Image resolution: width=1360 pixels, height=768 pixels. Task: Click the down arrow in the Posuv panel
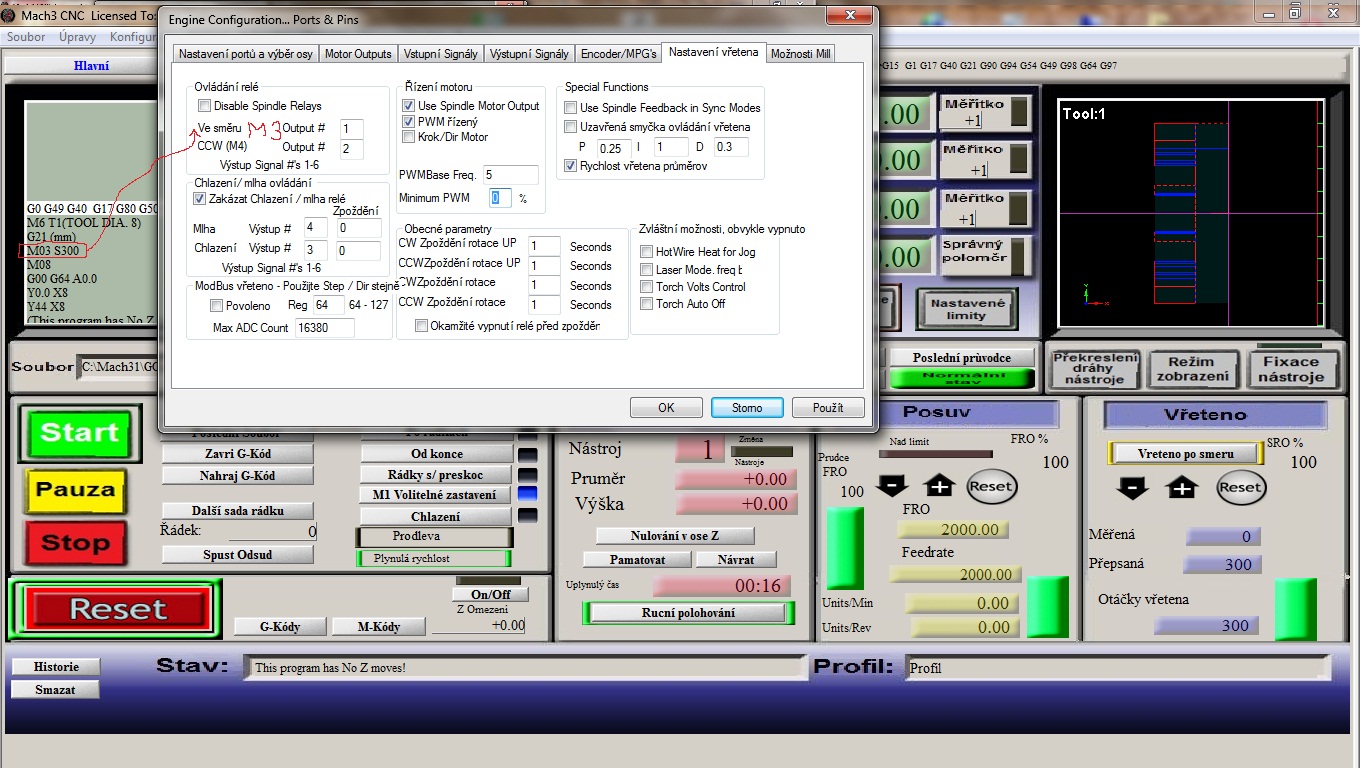pyautogui.click(x=892, y=486)
